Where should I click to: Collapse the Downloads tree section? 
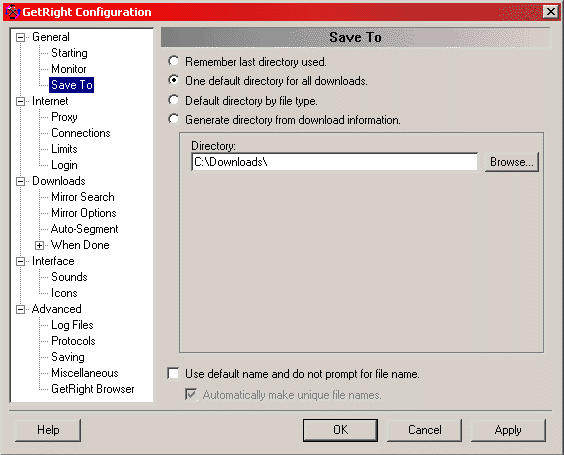click(21, 181)
